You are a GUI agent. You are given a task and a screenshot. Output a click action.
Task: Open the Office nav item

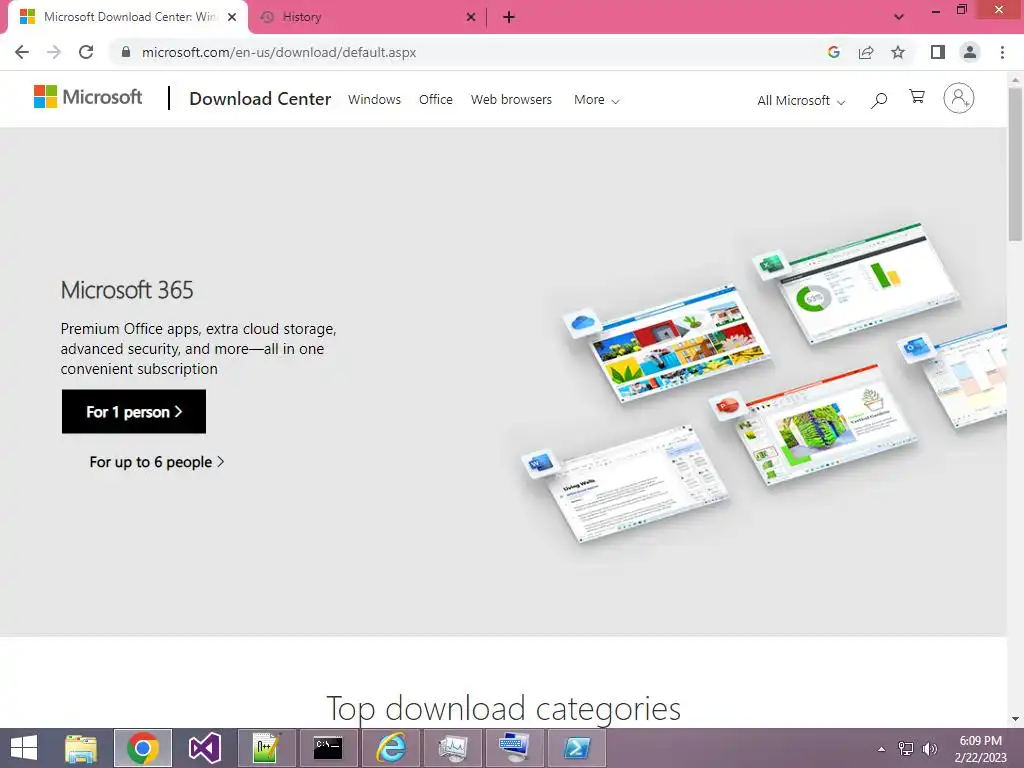[x=436, y=100]
